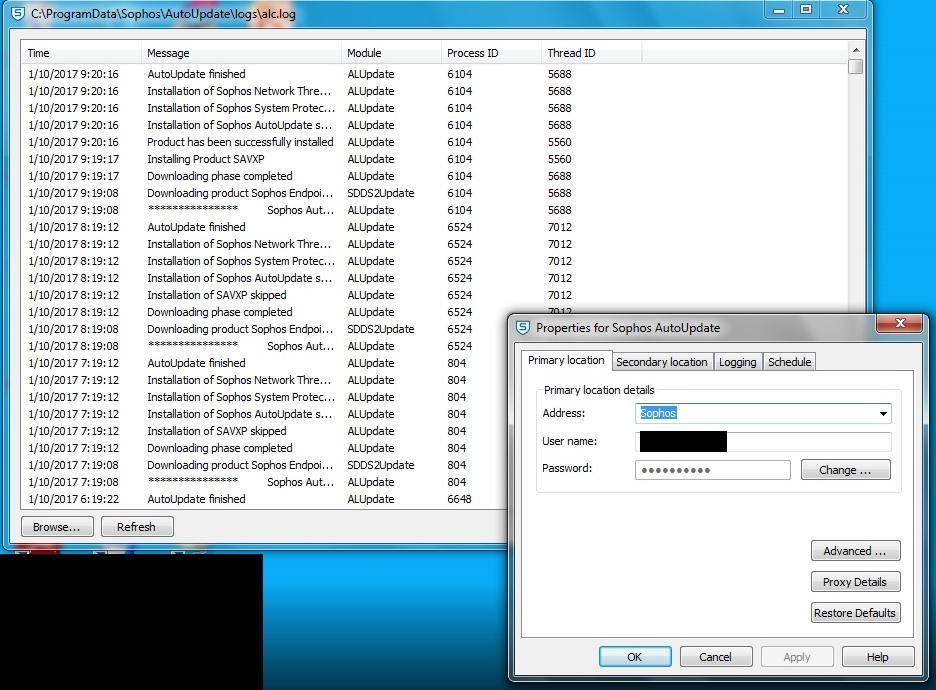Screen dimensions: 936x690
Task: Click the Sophos shield icon in alc.log title bar
Action: click(x=18, y=13)
